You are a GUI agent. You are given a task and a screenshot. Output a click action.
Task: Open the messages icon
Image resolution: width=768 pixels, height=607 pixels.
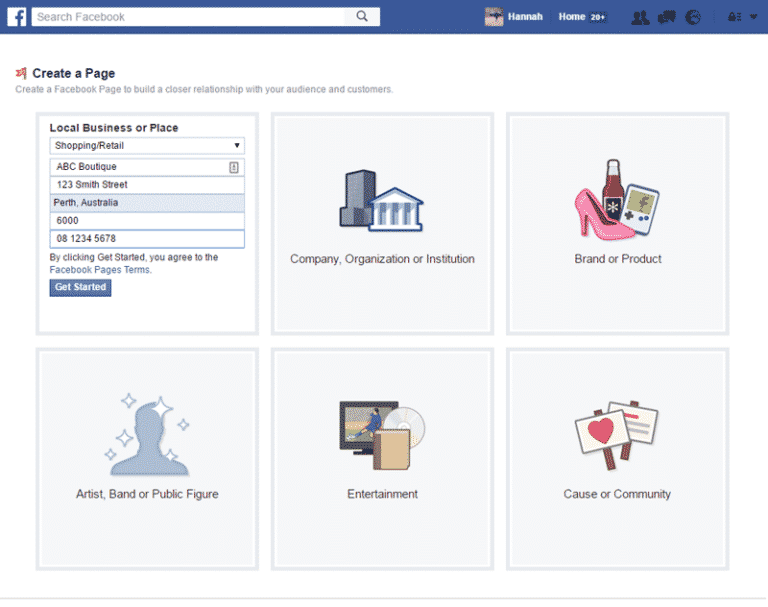pyautogui.click(x=667, y=17)
